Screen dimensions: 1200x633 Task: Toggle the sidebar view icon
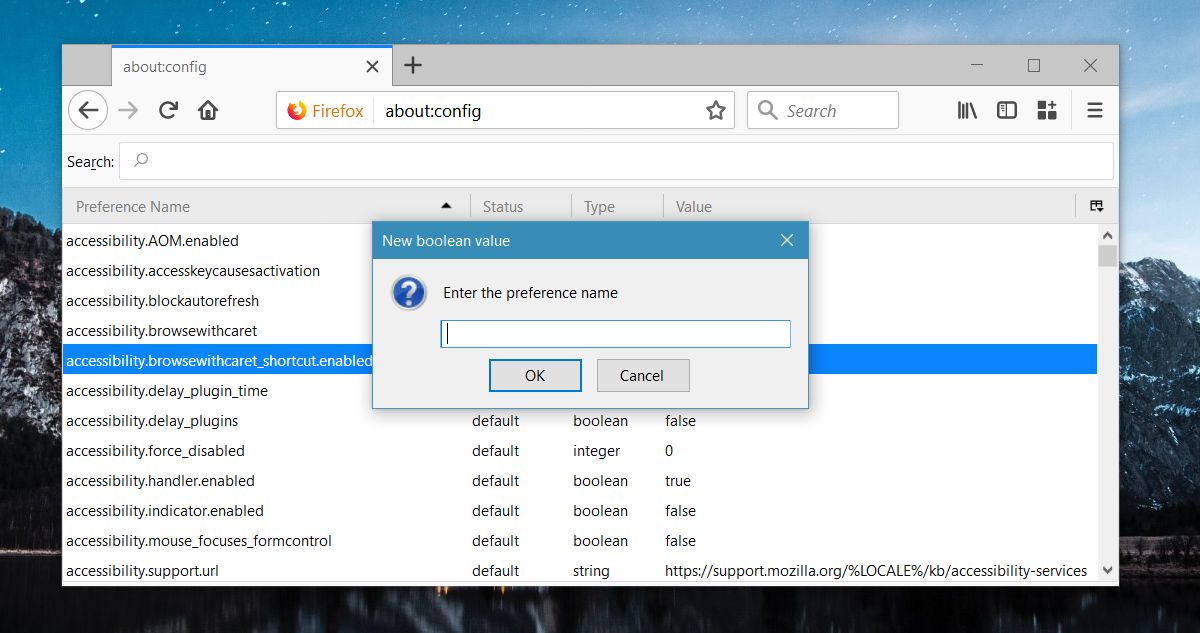click(1007, 110)
